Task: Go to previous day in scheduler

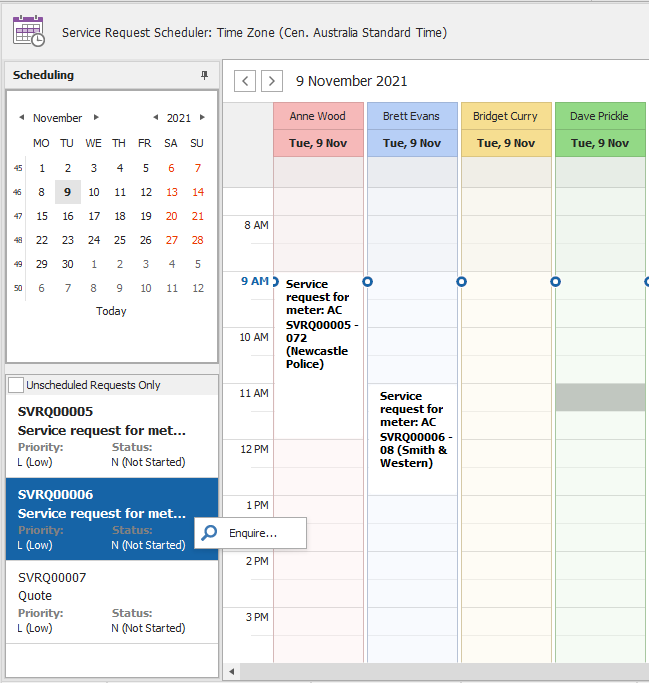Action: click(245, 81)
